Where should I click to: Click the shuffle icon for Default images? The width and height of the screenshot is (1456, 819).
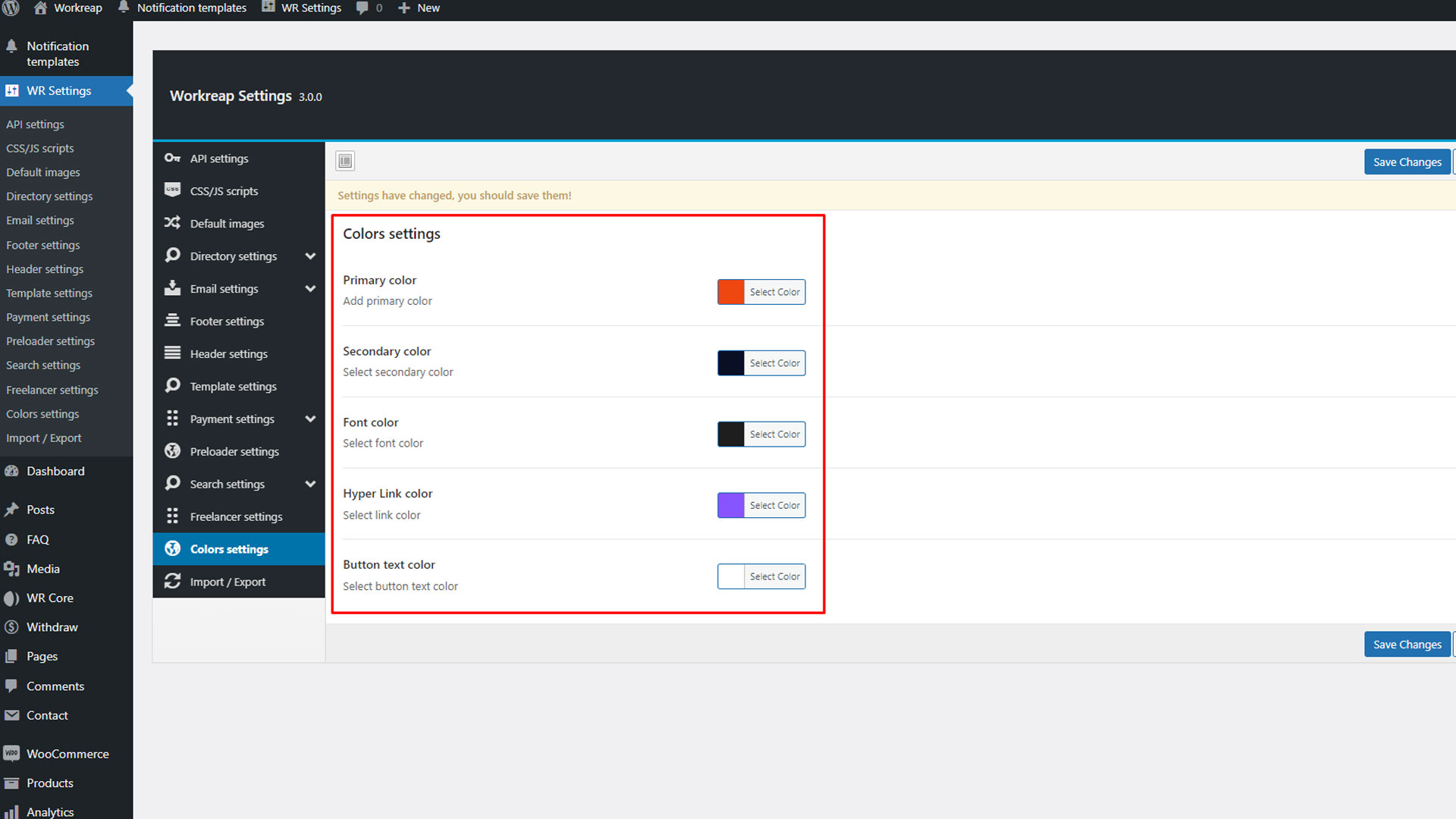pyautogui.click(x=172, y=223)
